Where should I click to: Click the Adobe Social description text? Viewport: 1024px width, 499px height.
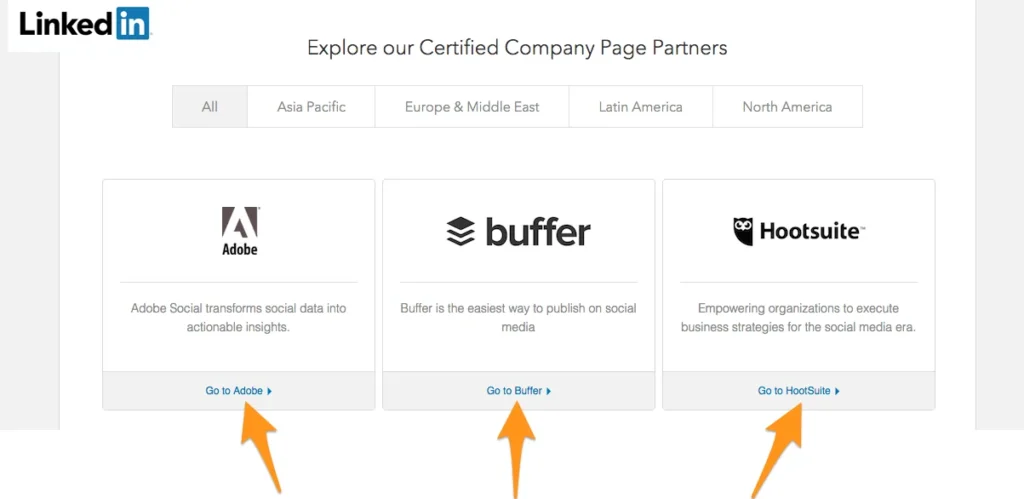pyautogui.click(x=238, y=318)
